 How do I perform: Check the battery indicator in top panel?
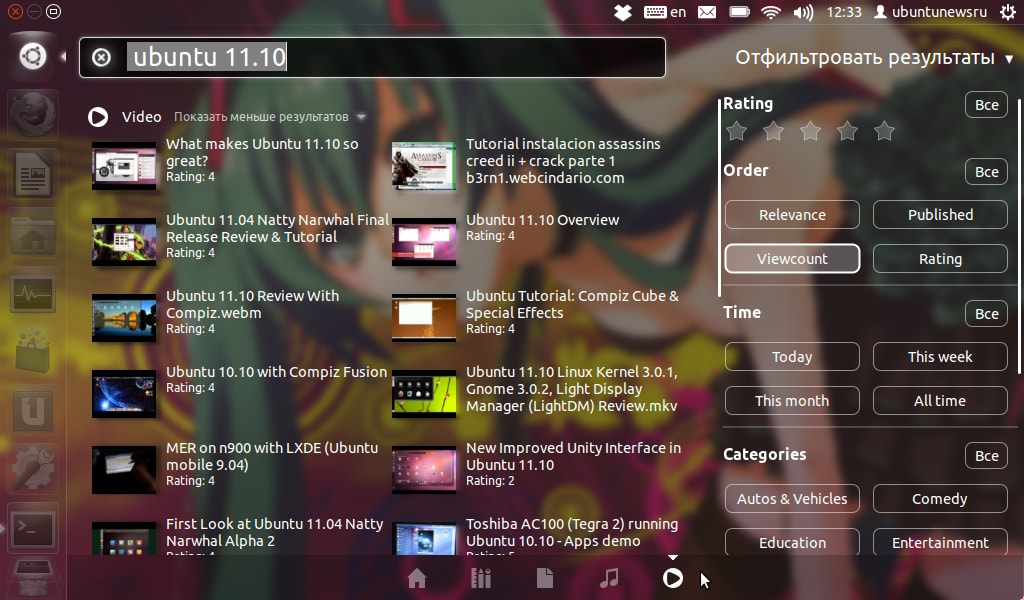tap(739, 12)
